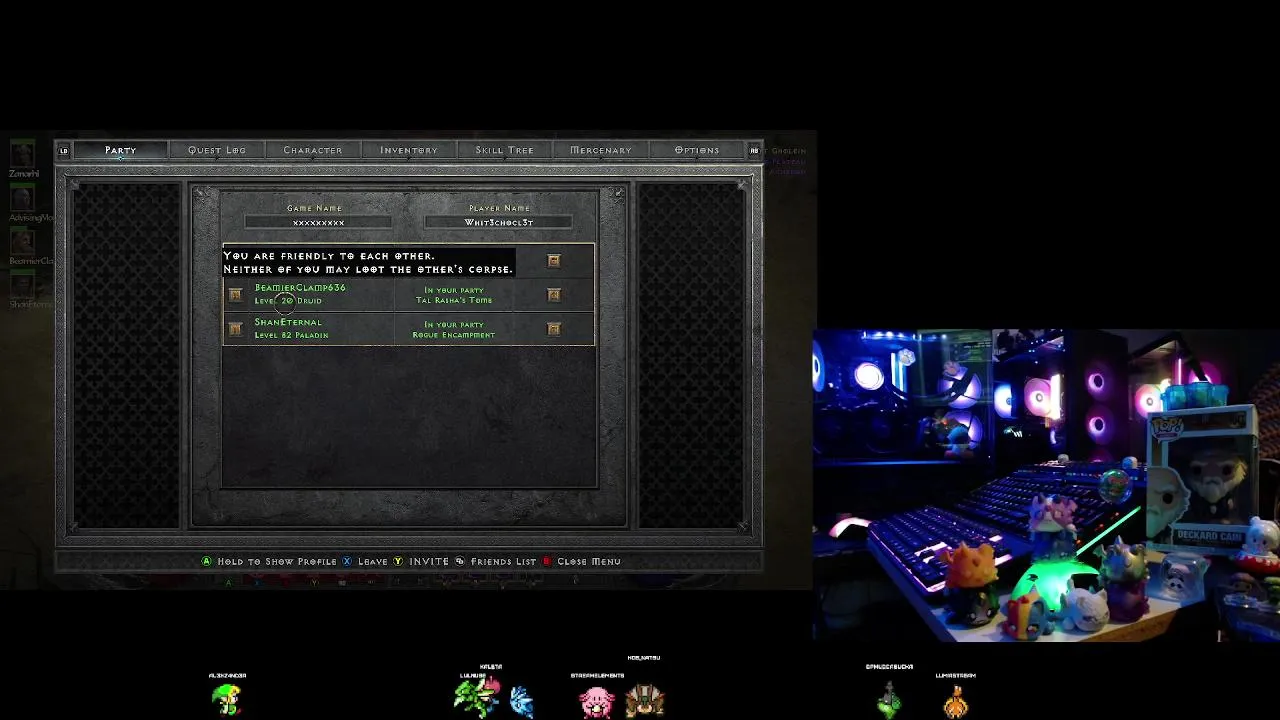1280x720 pixels.
Task: Click the LumiaStream orange sprite
Action: coord(956,700)
